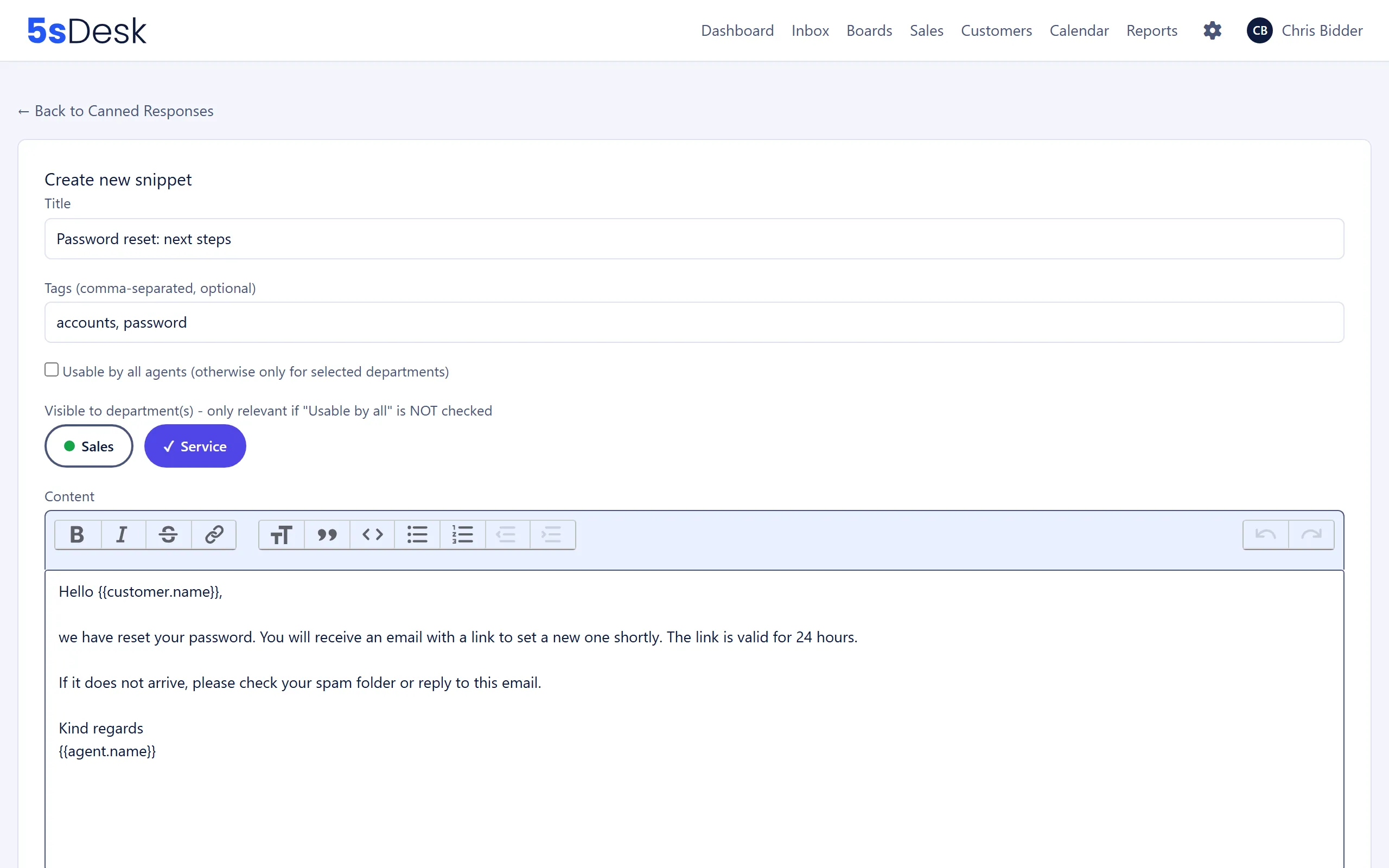
Task: Open the Customers page
Action: point(996,30)
